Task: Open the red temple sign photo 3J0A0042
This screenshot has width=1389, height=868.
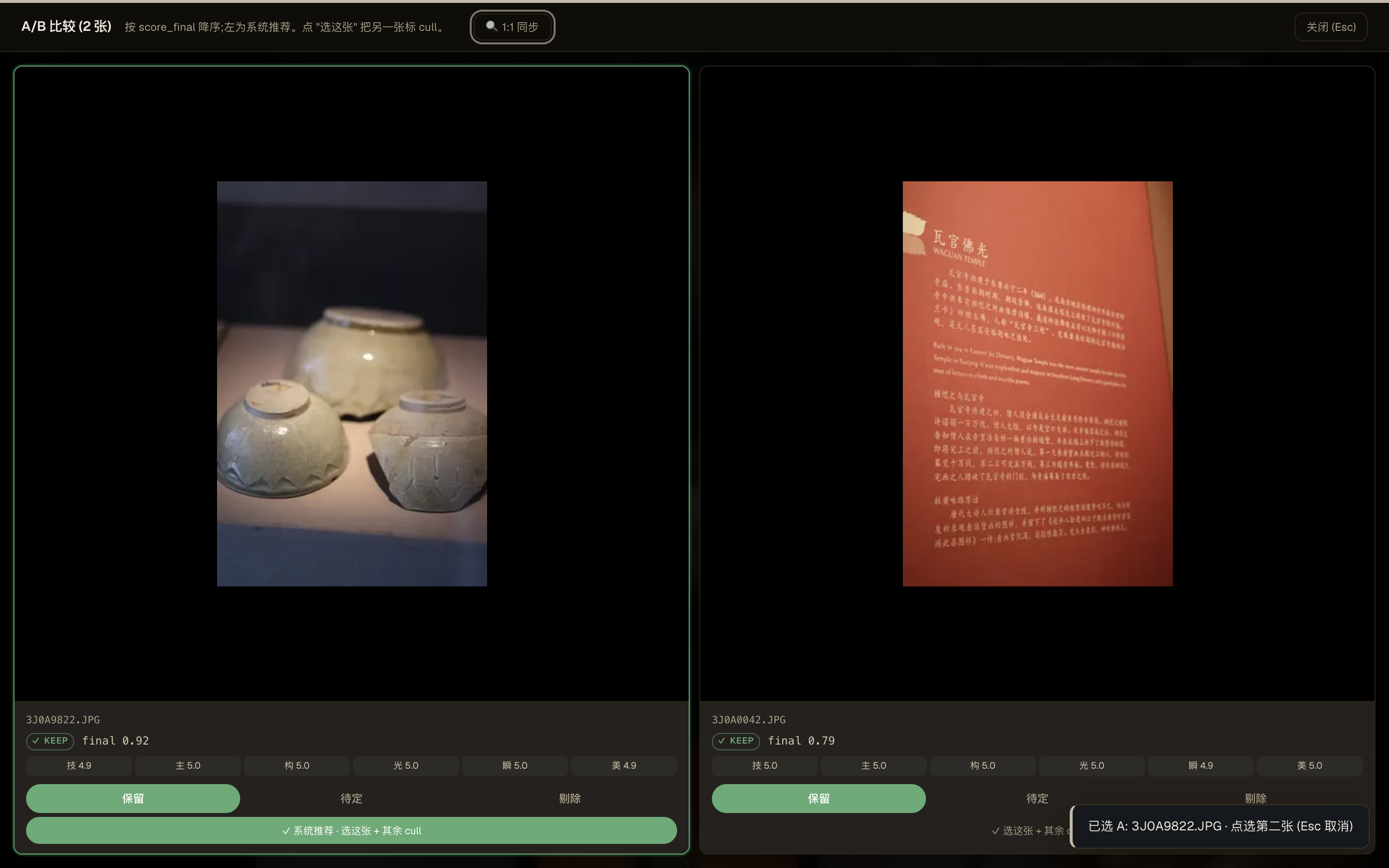Action: 1037,383
